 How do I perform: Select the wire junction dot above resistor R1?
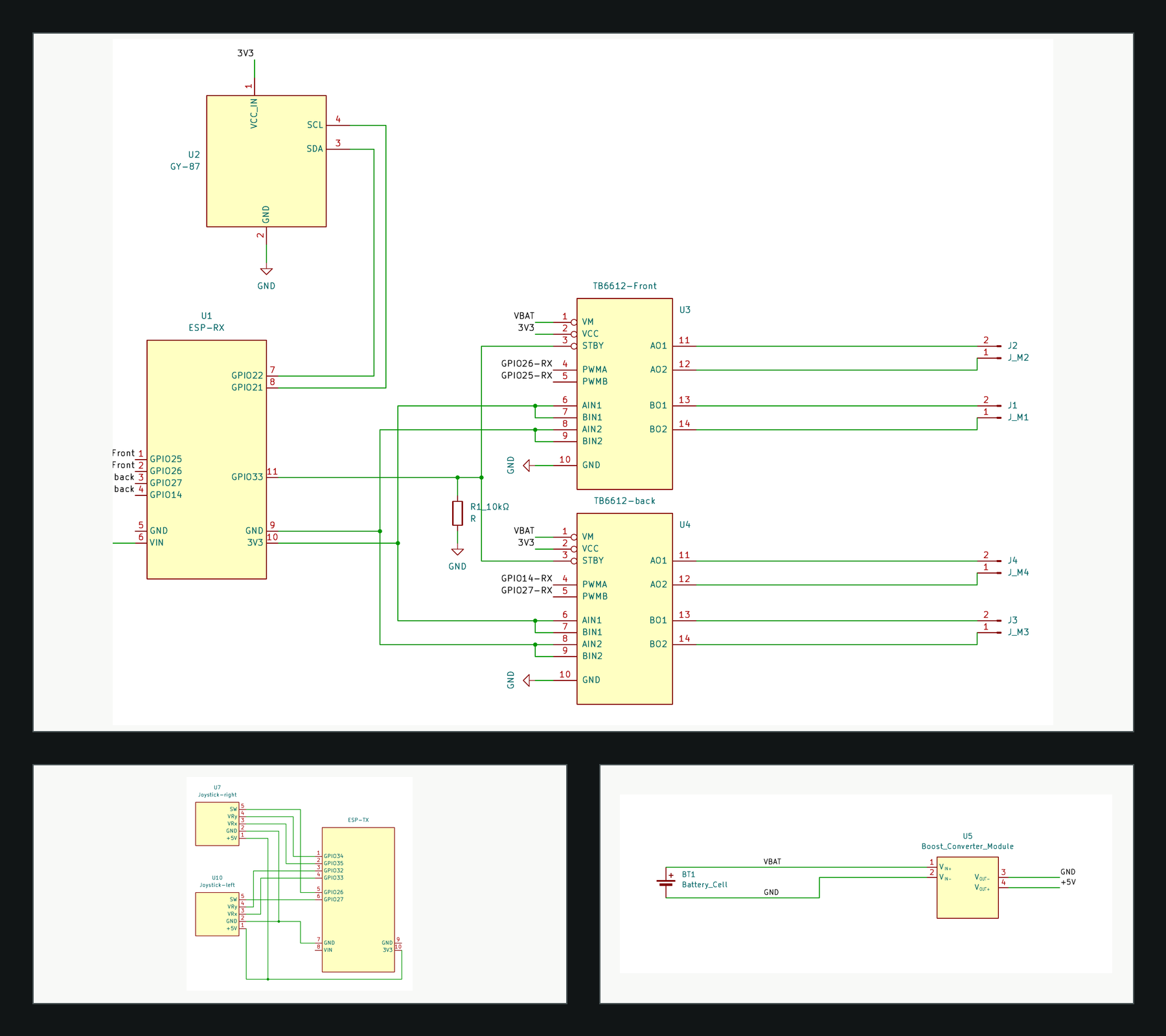point(457,478)
